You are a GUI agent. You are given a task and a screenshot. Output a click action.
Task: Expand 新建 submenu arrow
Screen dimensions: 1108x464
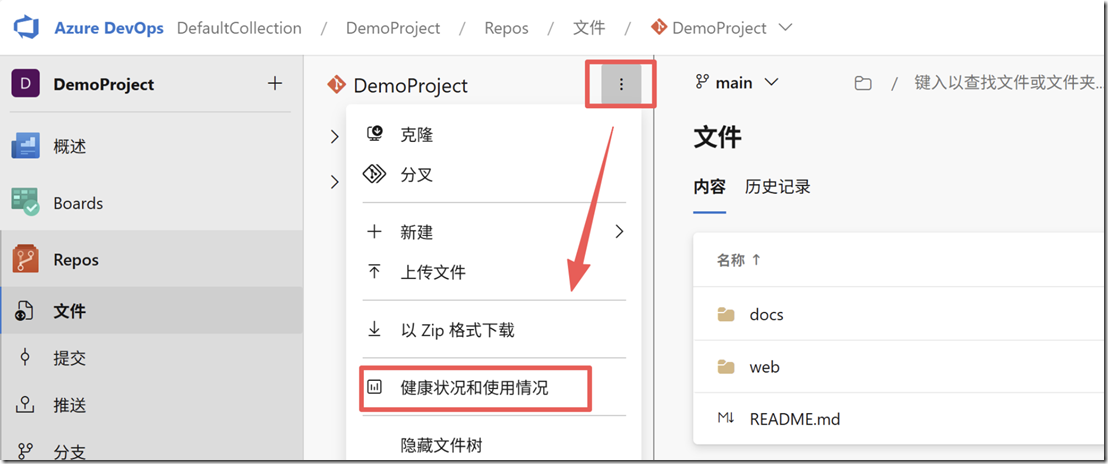pyautogui.click(x=620, y=231)
